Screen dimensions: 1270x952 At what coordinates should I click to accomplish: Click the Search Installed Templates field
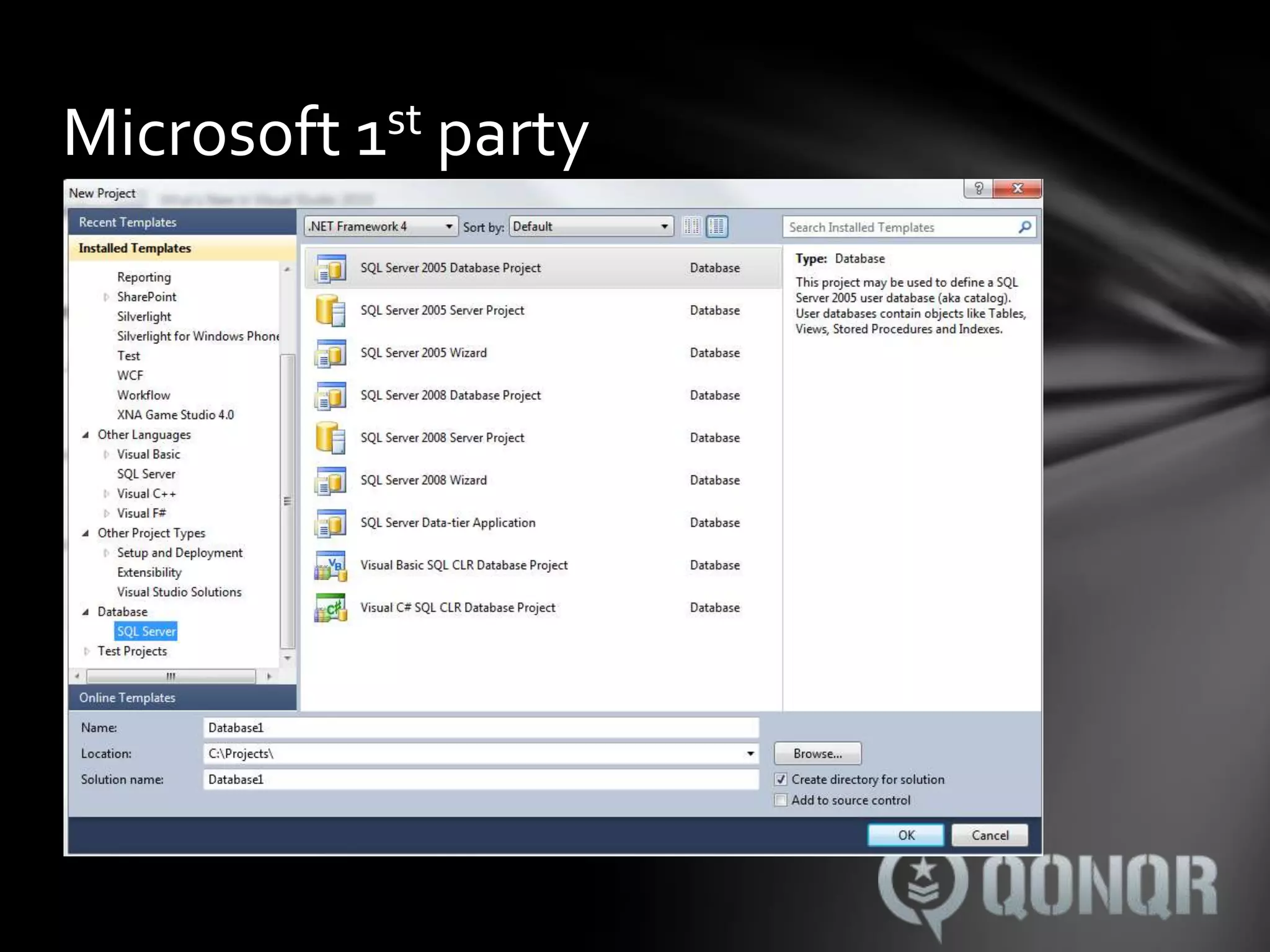point(900,227)
